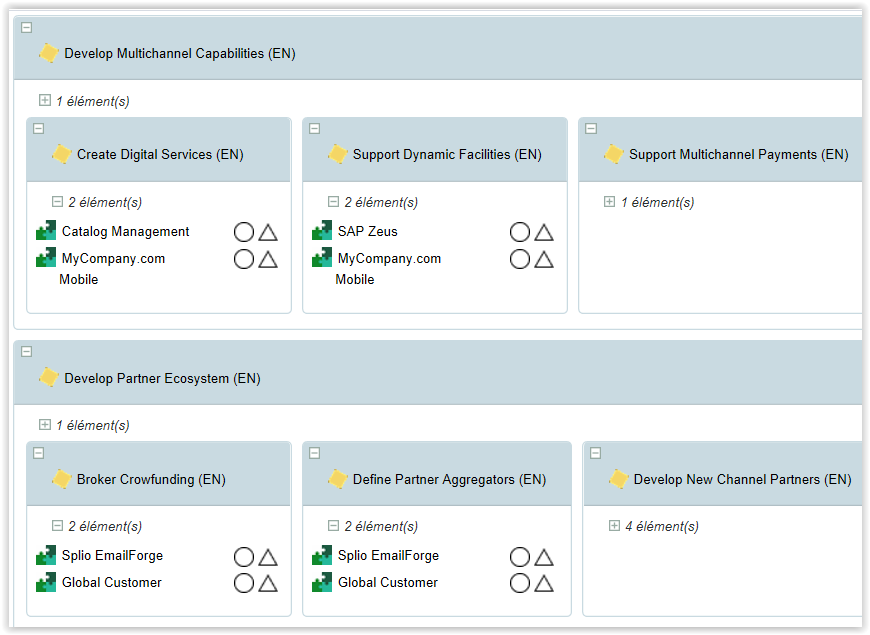Click the SAP Zeus application icon
The width and height of the screenshot is (870, 635).
(x=322, y=231)
